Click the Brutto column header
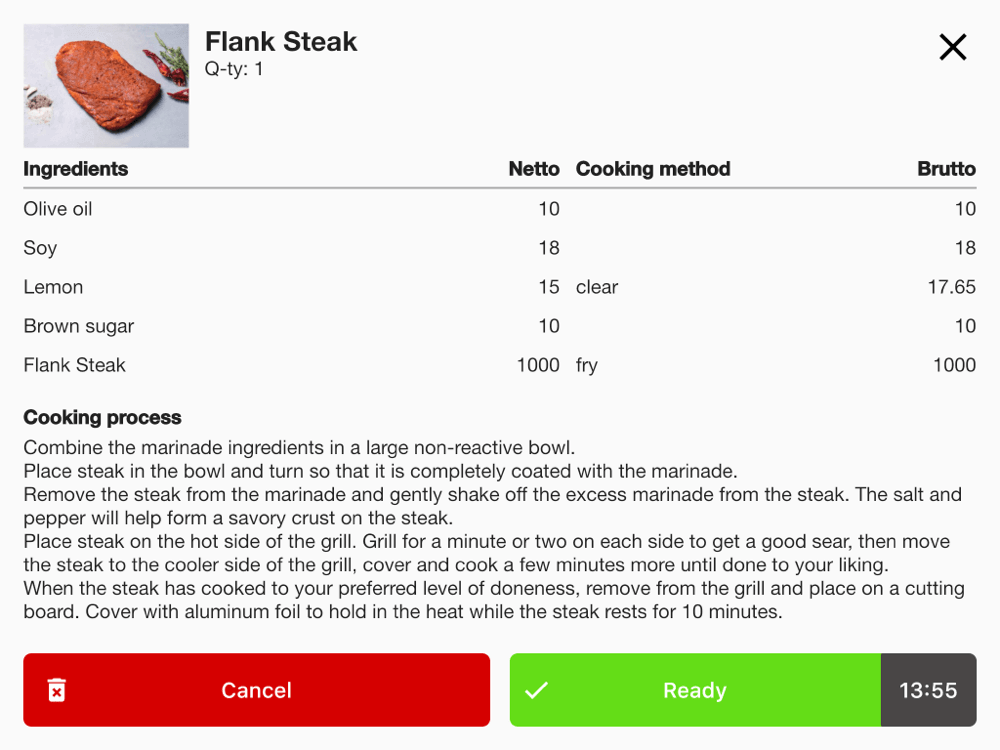This screenshot has width=1000, height=750. coord(946,169)
